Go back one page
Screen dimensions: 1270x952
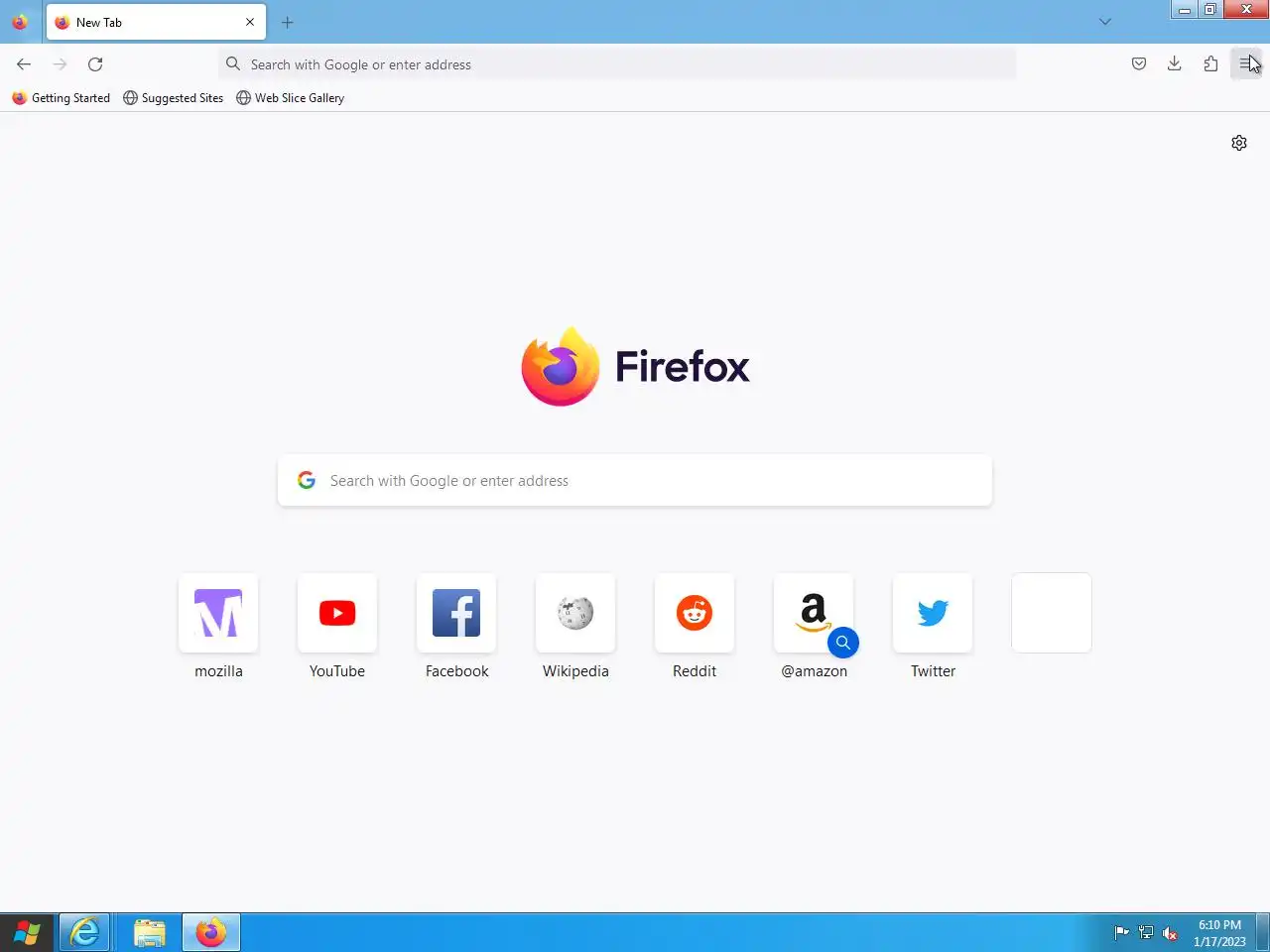(24, 64)
